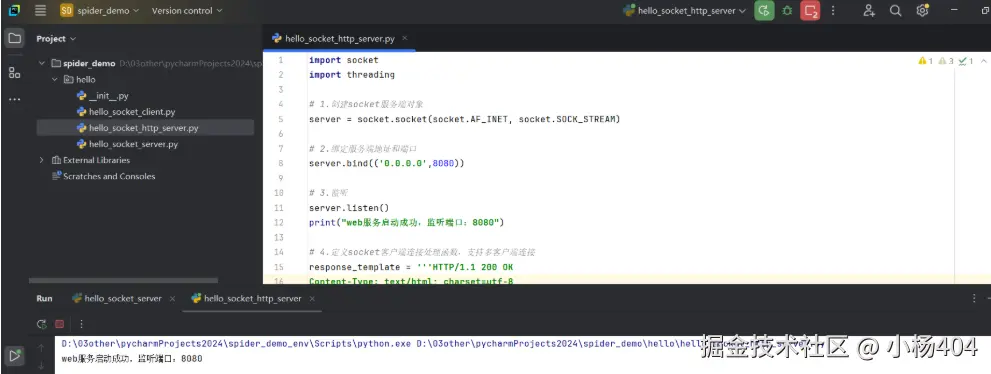Open Run panel options at far right

click(x=973, y=298)
